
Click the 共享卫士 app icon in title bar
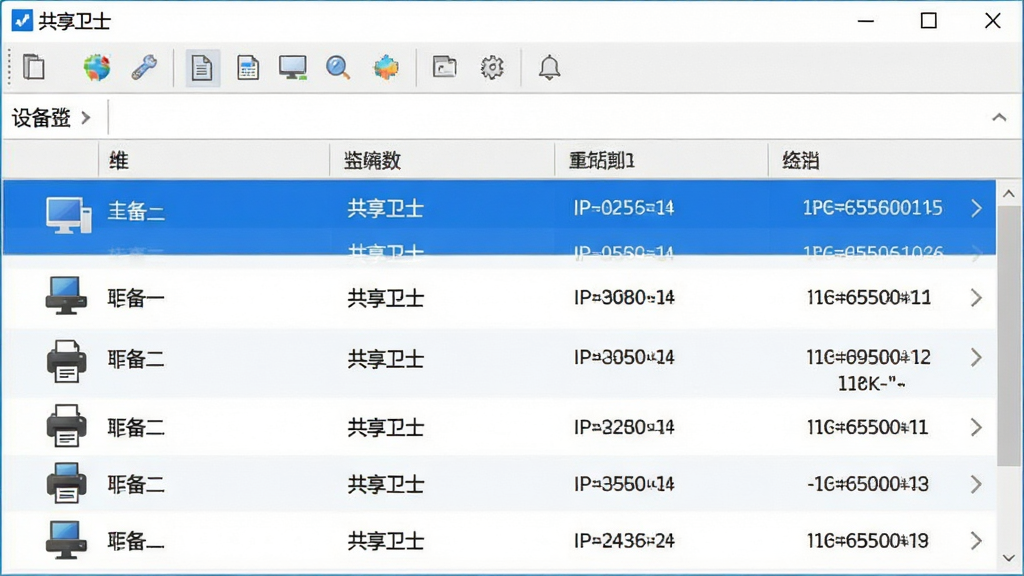(x=22, y=21)
